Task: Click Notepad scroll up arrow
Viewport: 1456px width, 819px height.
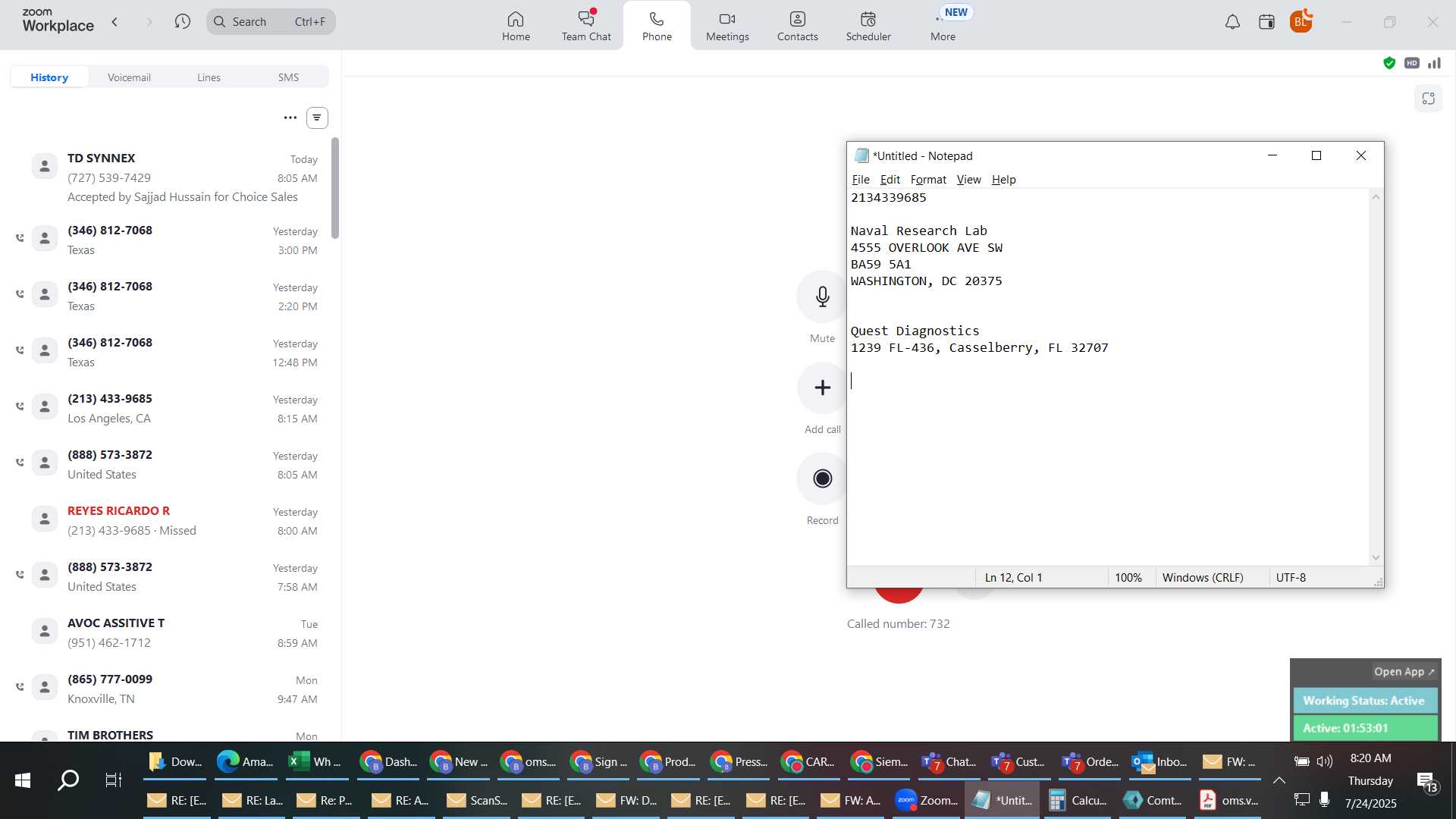Action: click(1376, 197)
